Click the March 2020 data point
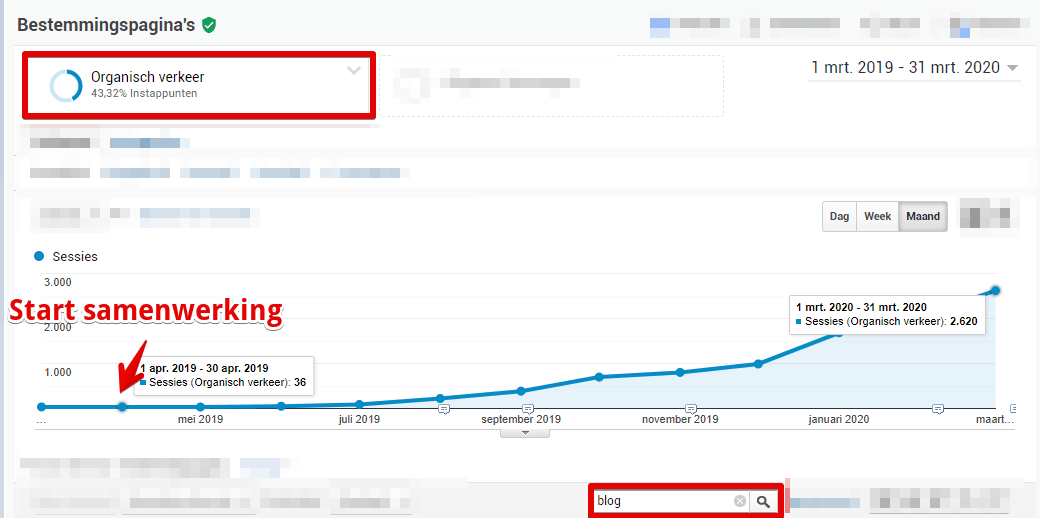Screen dimensions: 1040x518 (995, 290)
